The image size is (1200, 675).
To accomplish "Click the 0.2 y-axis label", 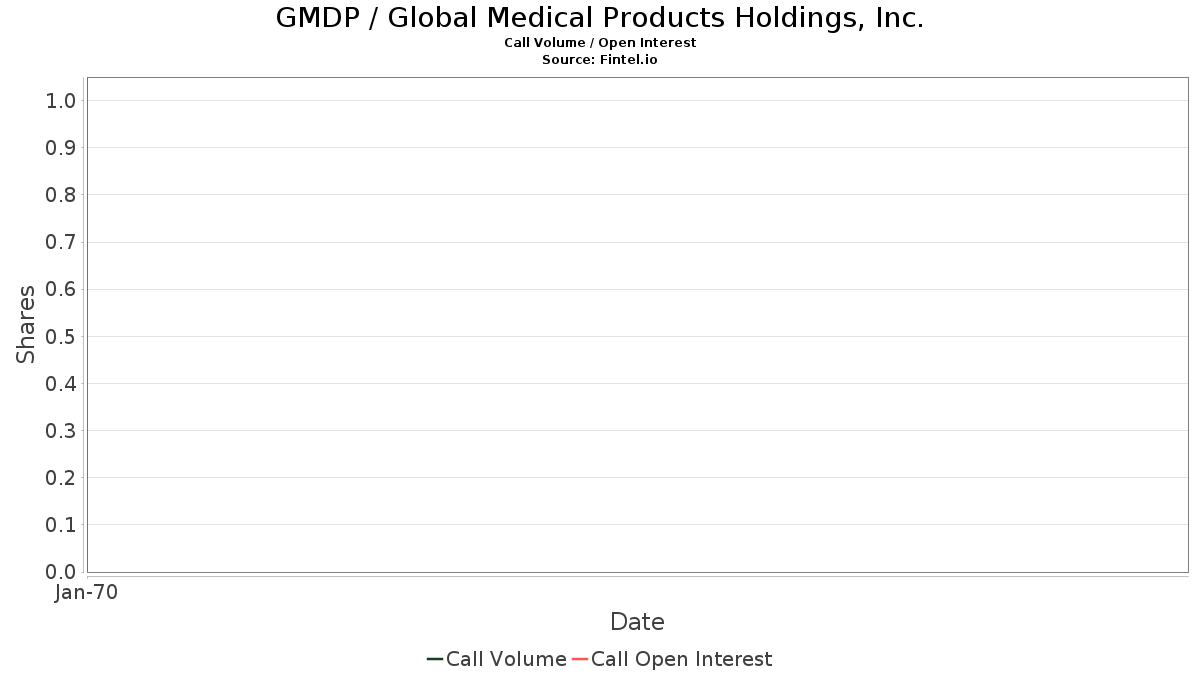I will pos(61,478).
